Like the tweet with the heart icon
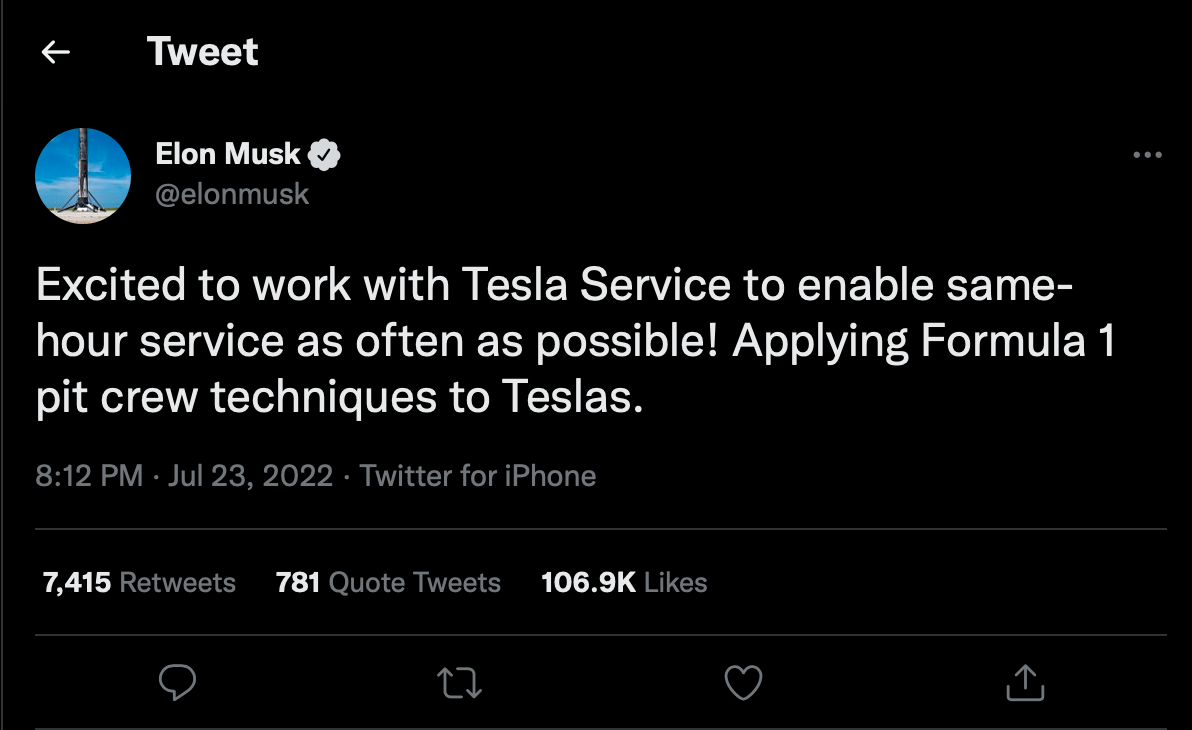Screen dimensions: 1192x730 point(742,683)
